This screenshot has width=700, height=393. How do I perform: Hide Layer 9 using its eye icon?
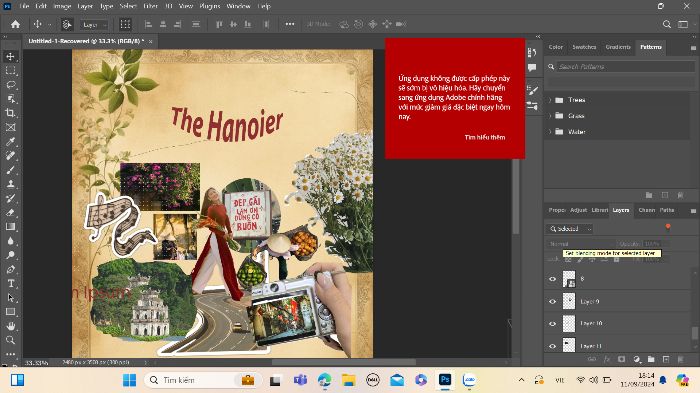coord(552,301)
